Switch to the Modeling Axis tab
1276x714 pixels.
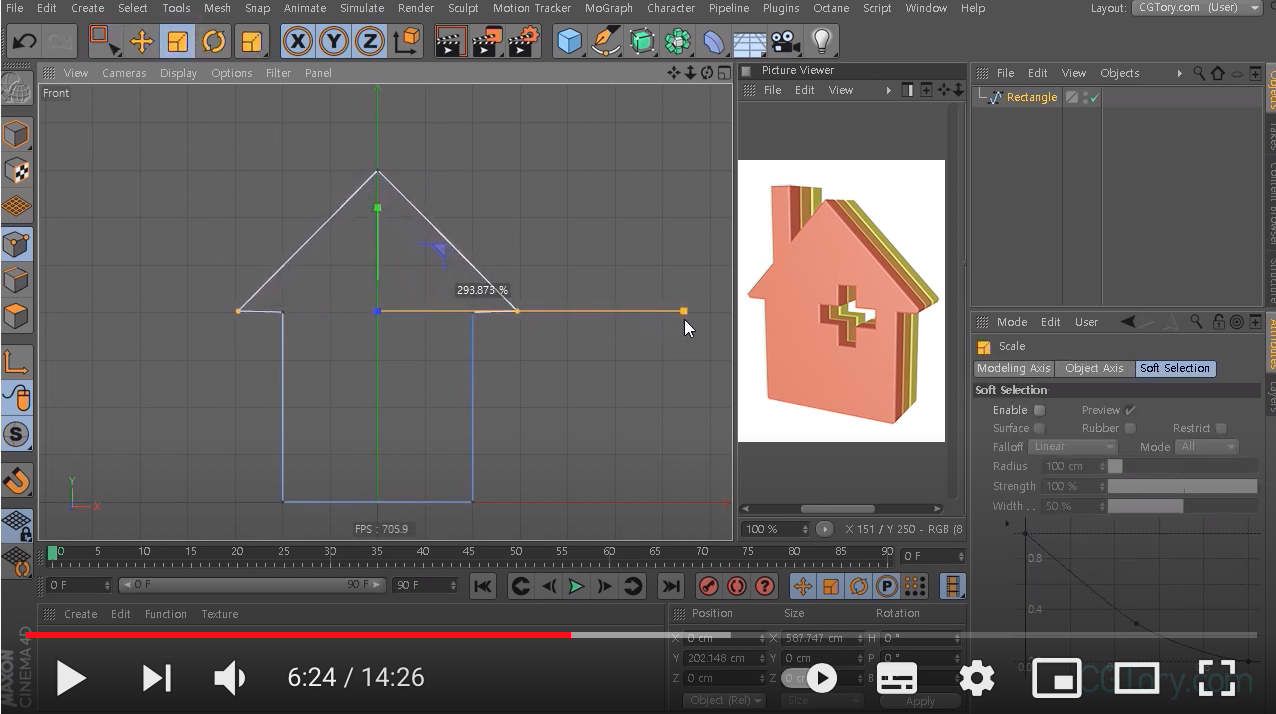click(1014, 368)
